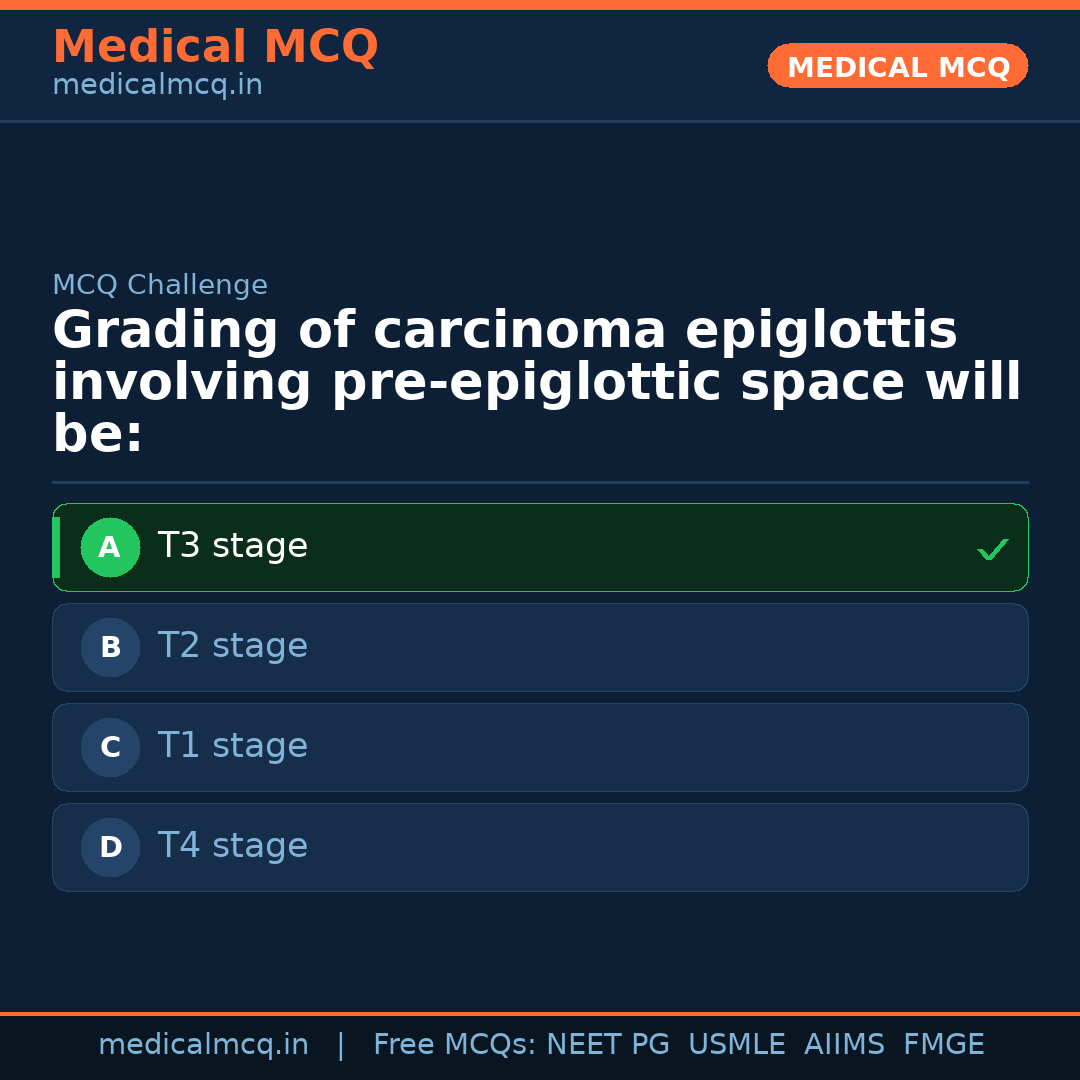Select USMLE in the footer

point(736,1045)
